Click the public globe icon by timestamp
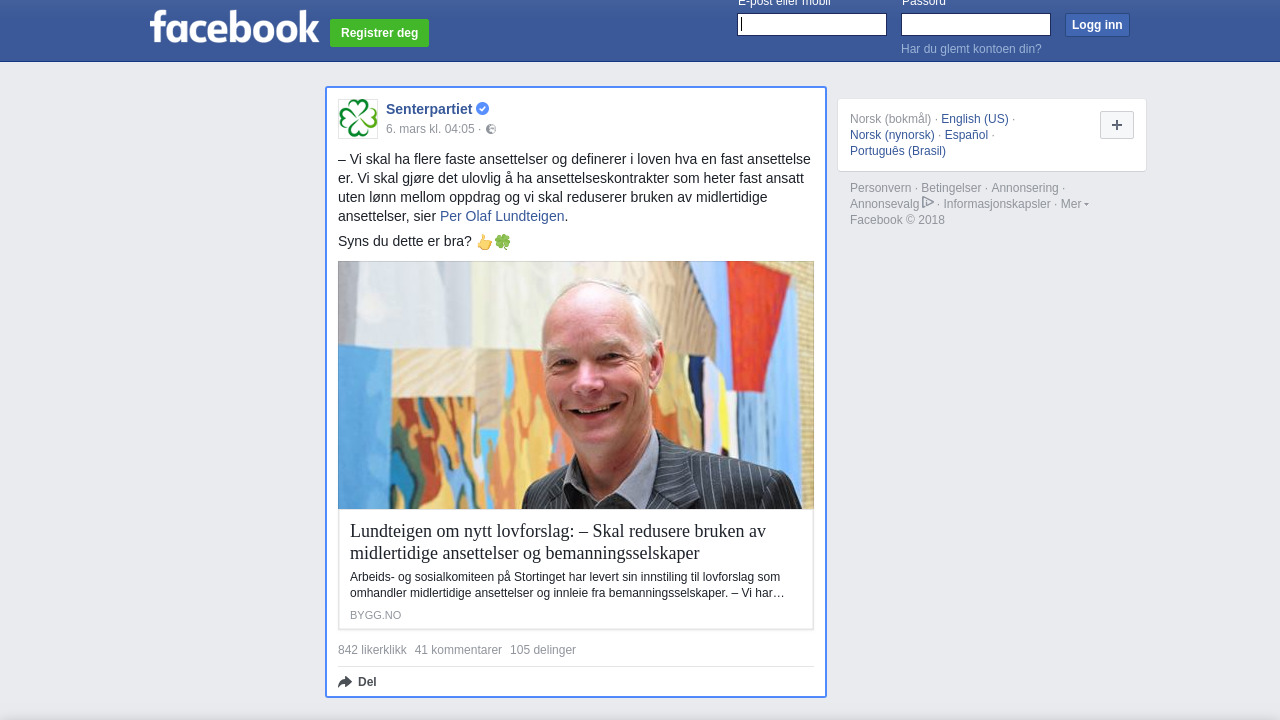The image size is (1280, 720). click(491, 129)
